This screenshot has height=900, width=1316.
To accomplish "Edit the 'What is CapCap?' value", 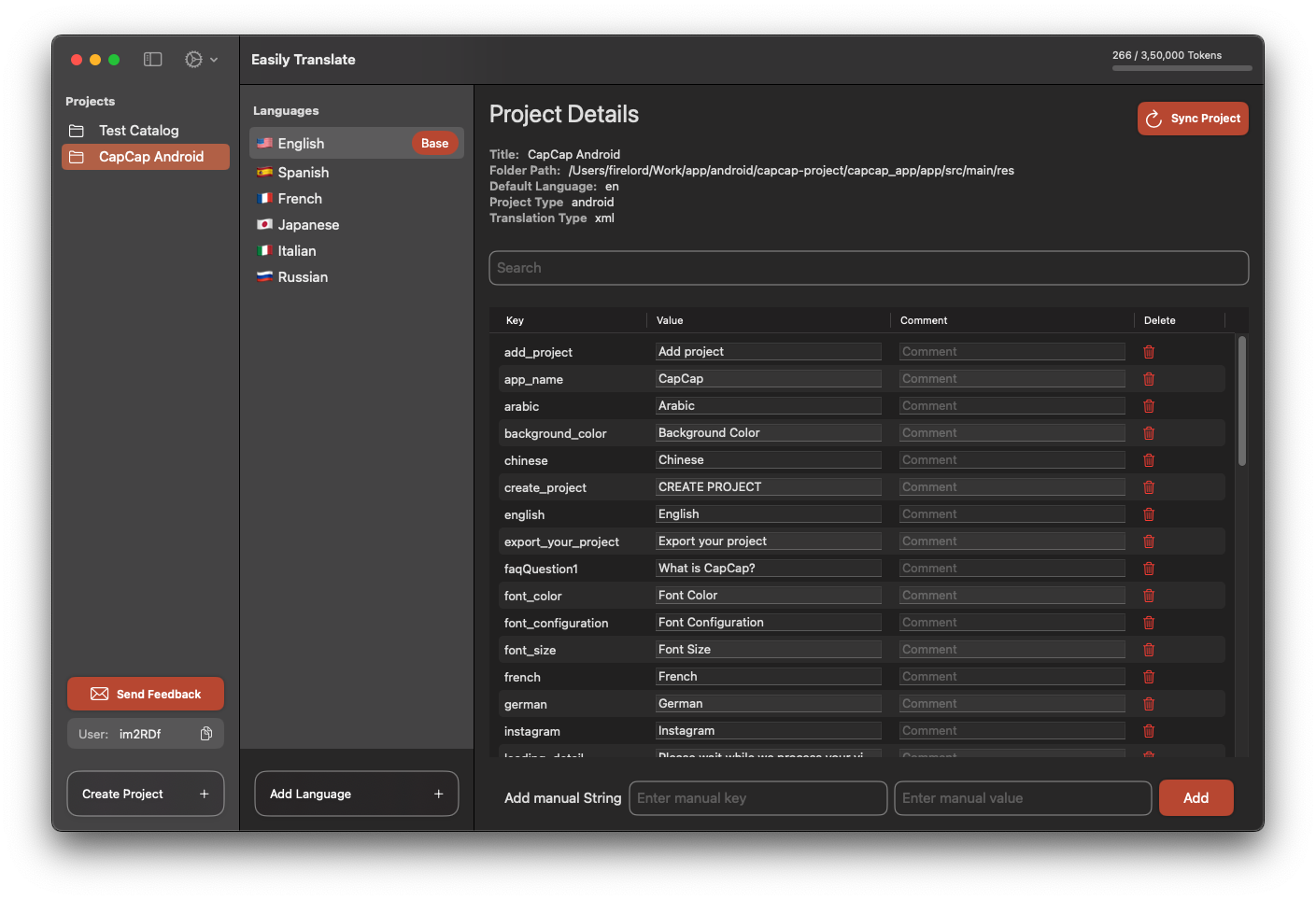I will pyautogui.click(x=769, y=569).
